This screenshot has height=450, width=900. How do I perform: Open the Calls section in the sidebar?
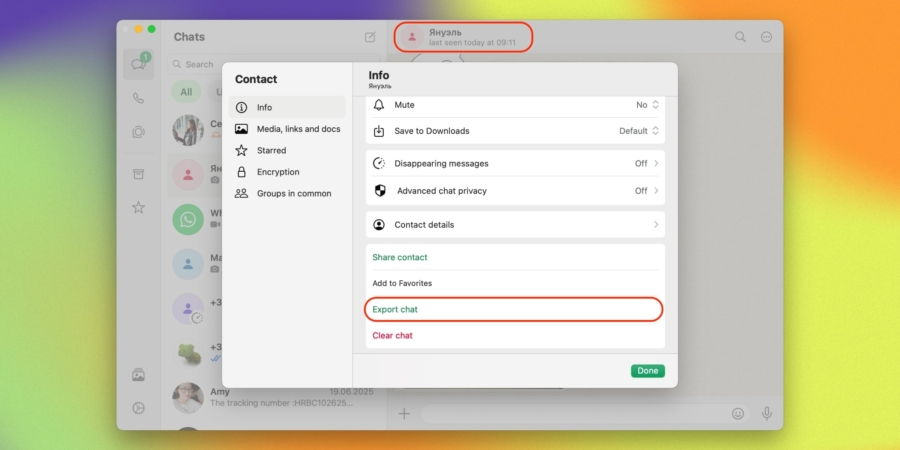click(x=138, y=98)
